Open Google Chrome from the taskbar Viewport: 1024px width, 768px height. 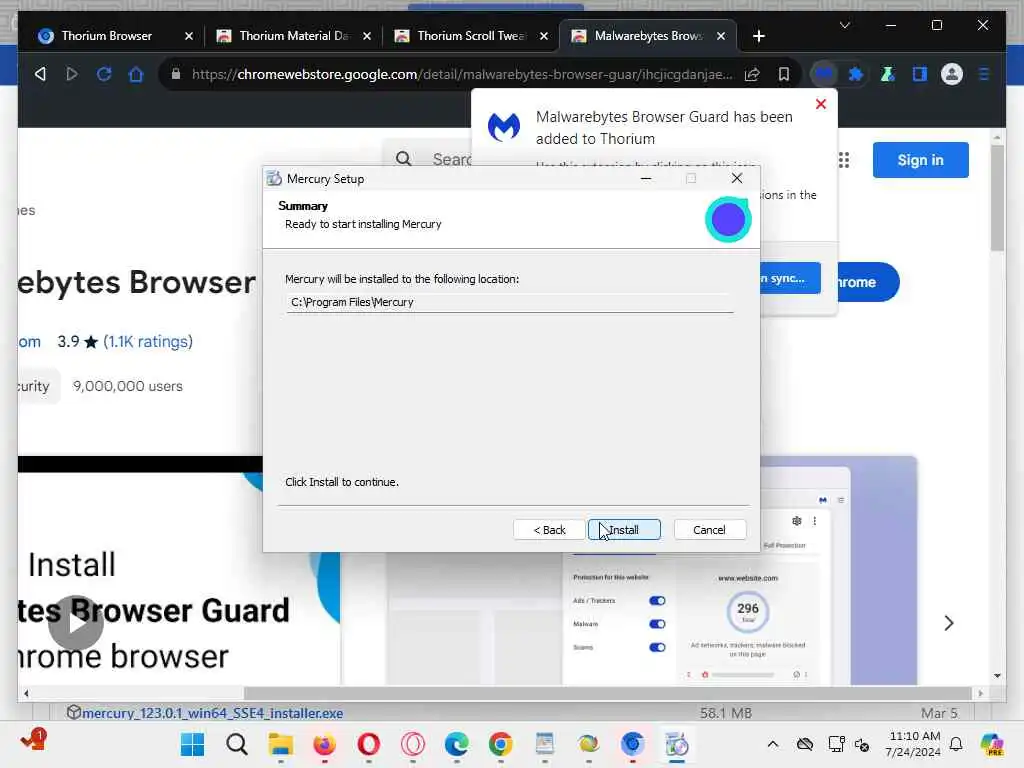click(x=501, y=744)
